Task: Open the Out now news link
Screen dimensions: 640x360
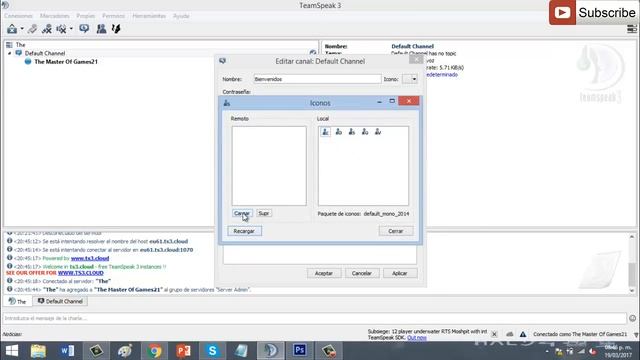Action: [416, 338]
